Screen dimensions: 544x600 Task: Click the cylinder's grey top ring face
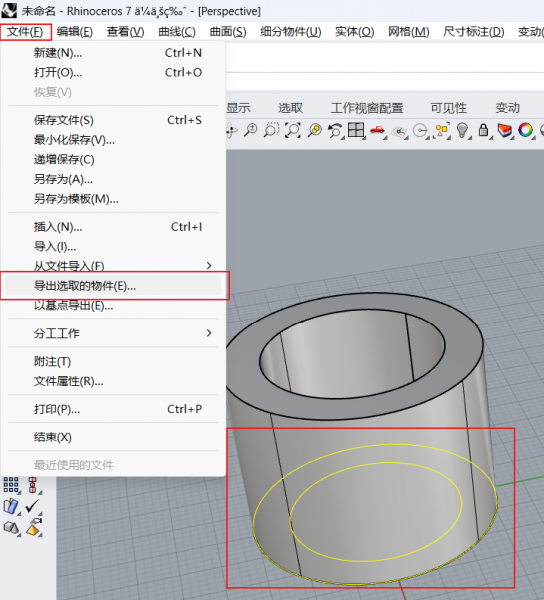[x=463, y=344]
